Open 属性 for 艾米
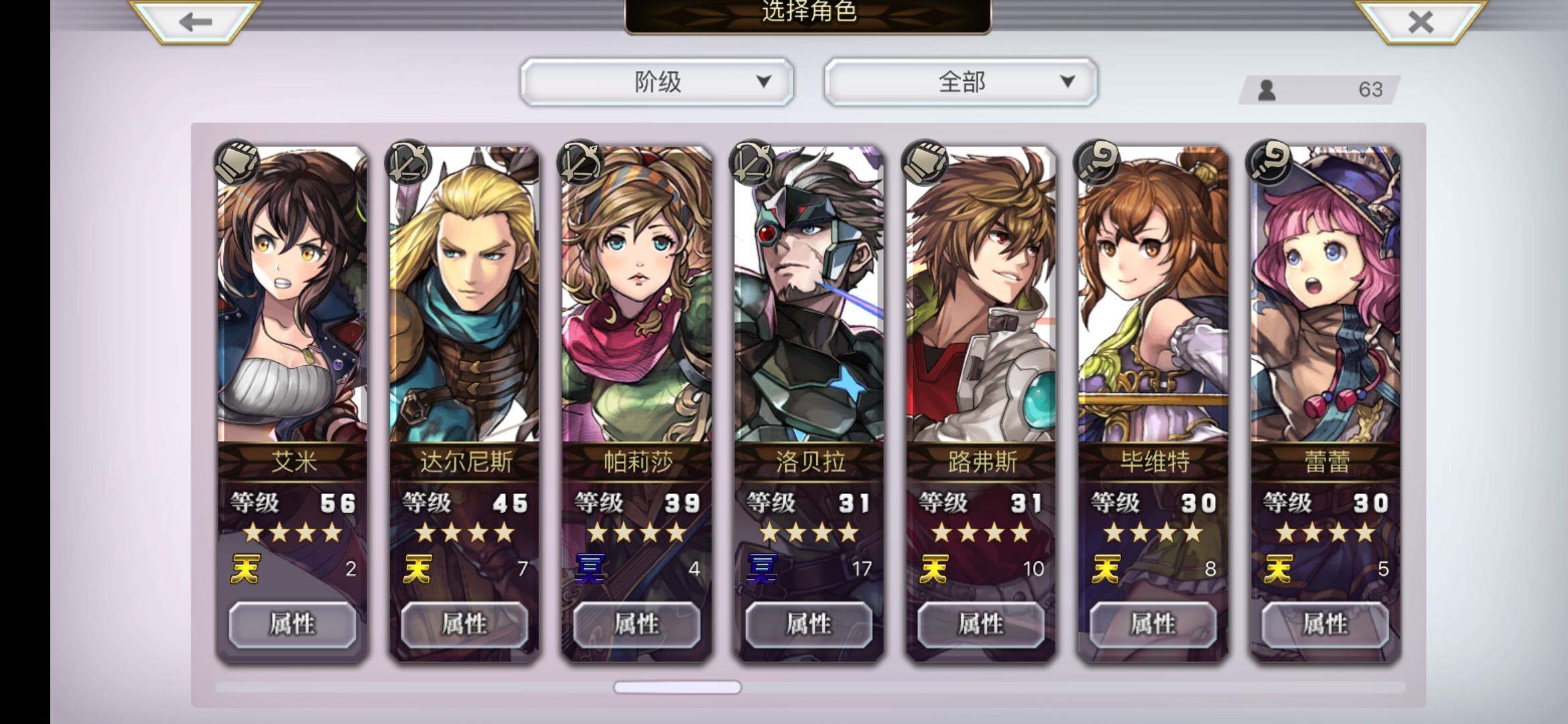 click(292, 625)
